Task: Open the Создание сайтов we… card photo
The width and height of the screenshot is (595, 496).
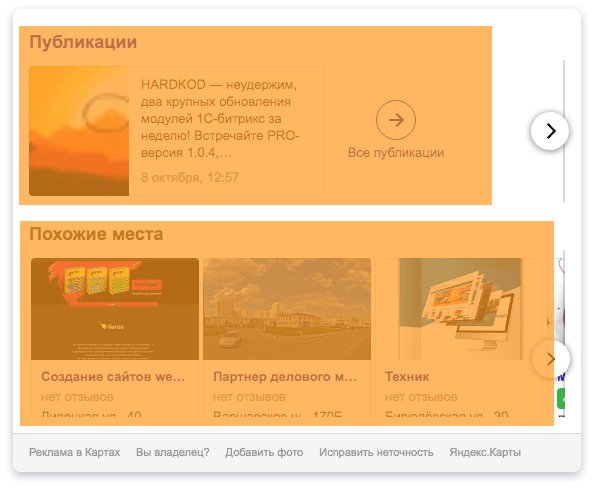Action: click(115, 309)
